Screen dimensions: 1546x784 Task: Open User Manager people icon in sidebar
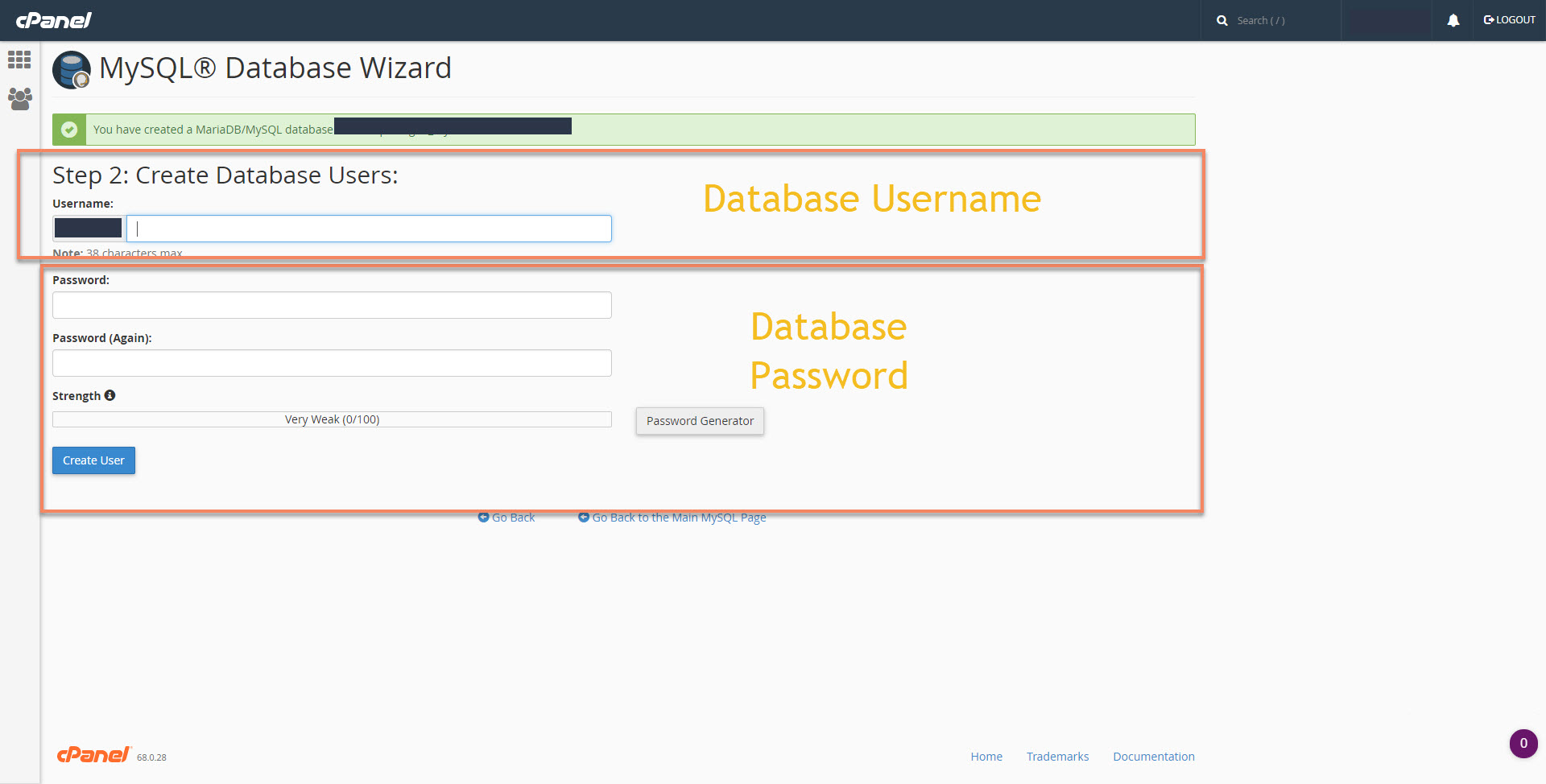19,99
